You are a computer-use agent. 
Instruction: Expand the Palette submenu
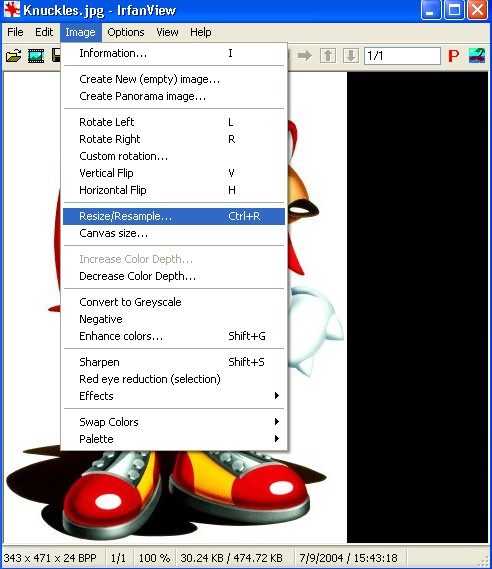click(x=174, y=439)
